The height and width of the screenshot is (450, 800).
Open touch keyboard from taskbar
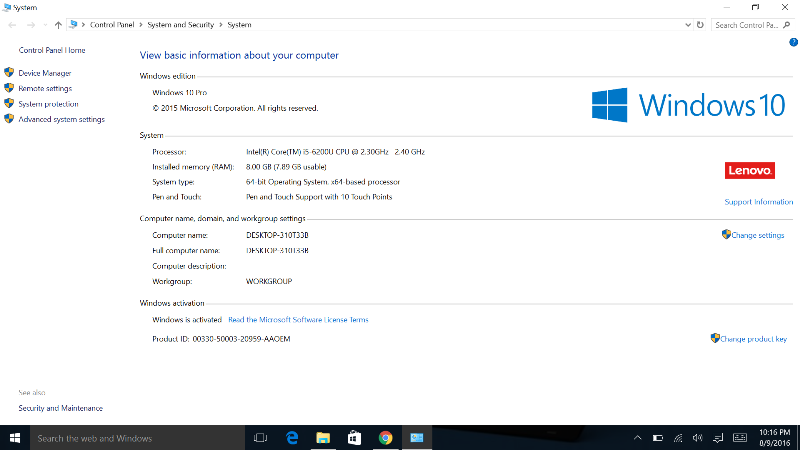(740, 438)
